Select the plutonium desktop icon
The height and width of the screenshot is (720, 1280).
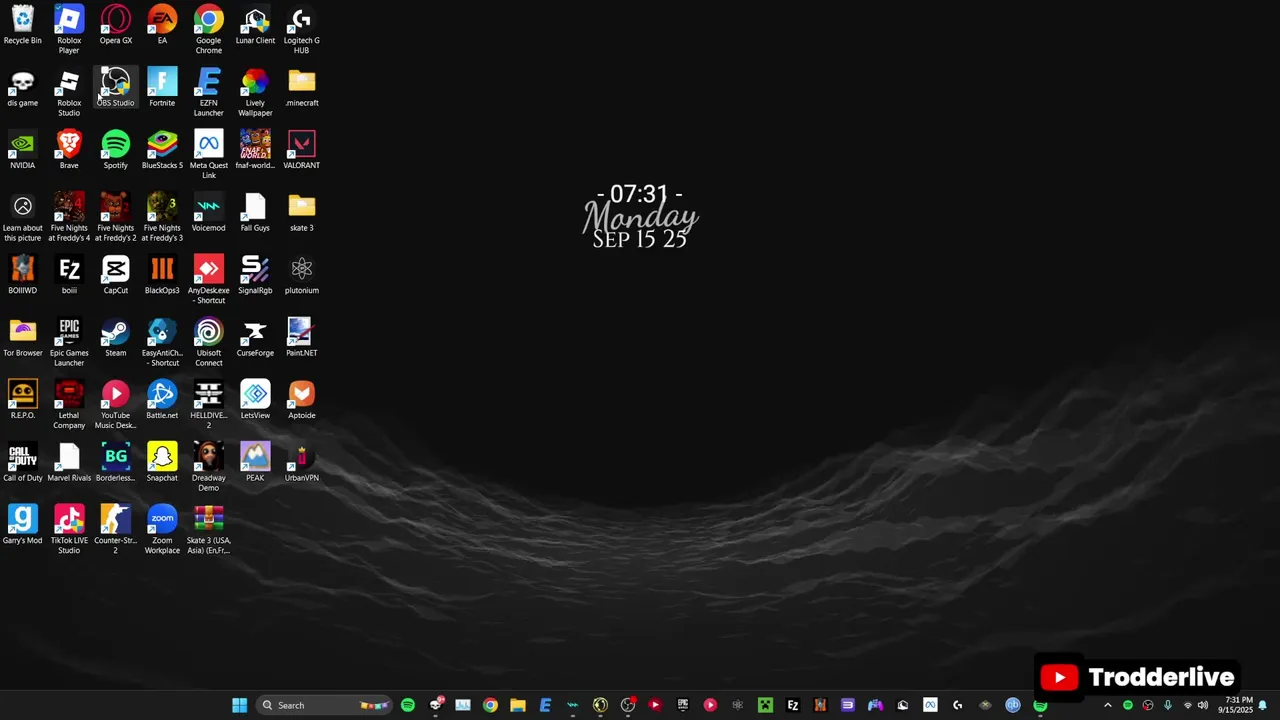point(301,276)
